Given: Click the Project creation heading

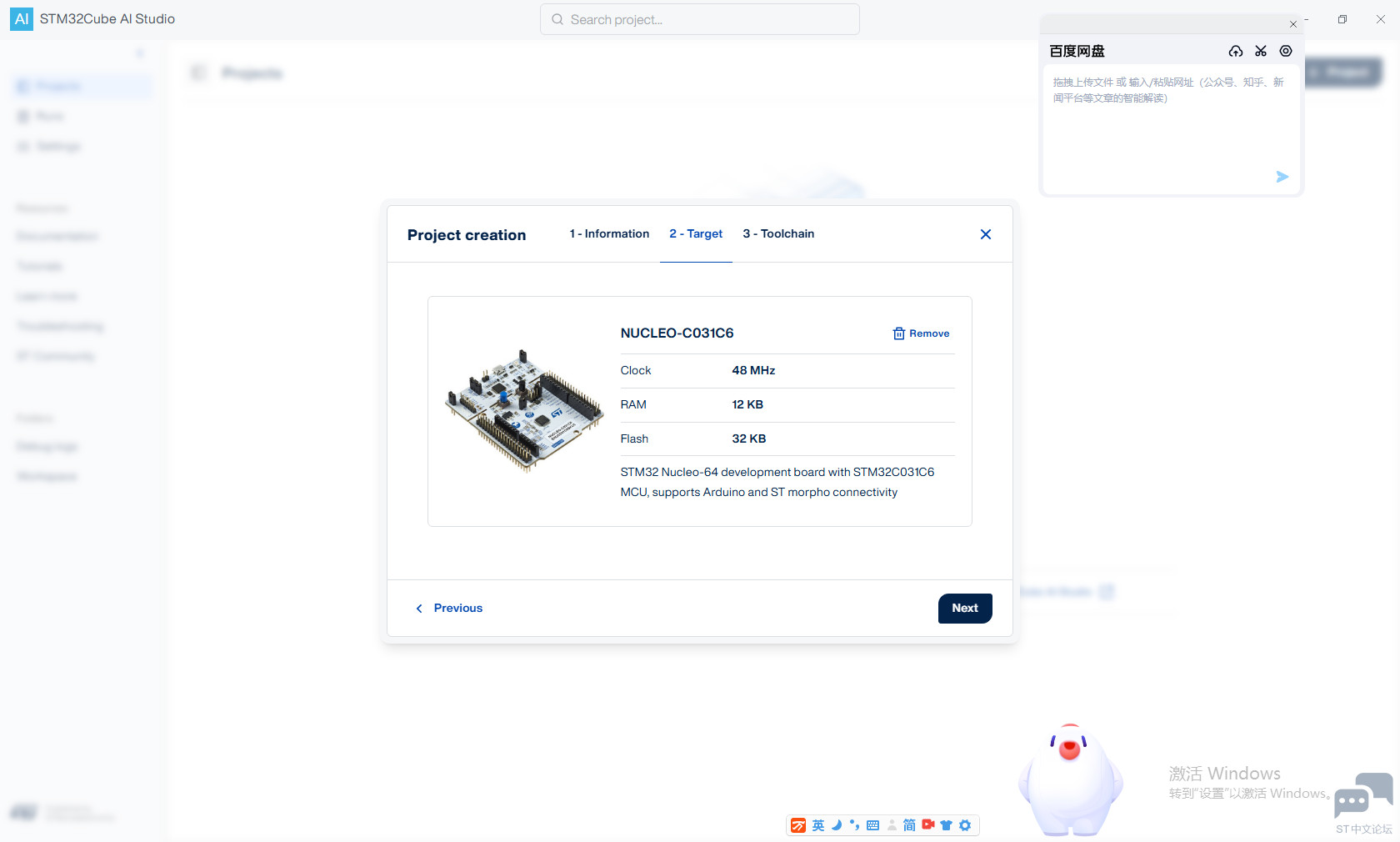Looking at the screenshot, I should [467, 235].
